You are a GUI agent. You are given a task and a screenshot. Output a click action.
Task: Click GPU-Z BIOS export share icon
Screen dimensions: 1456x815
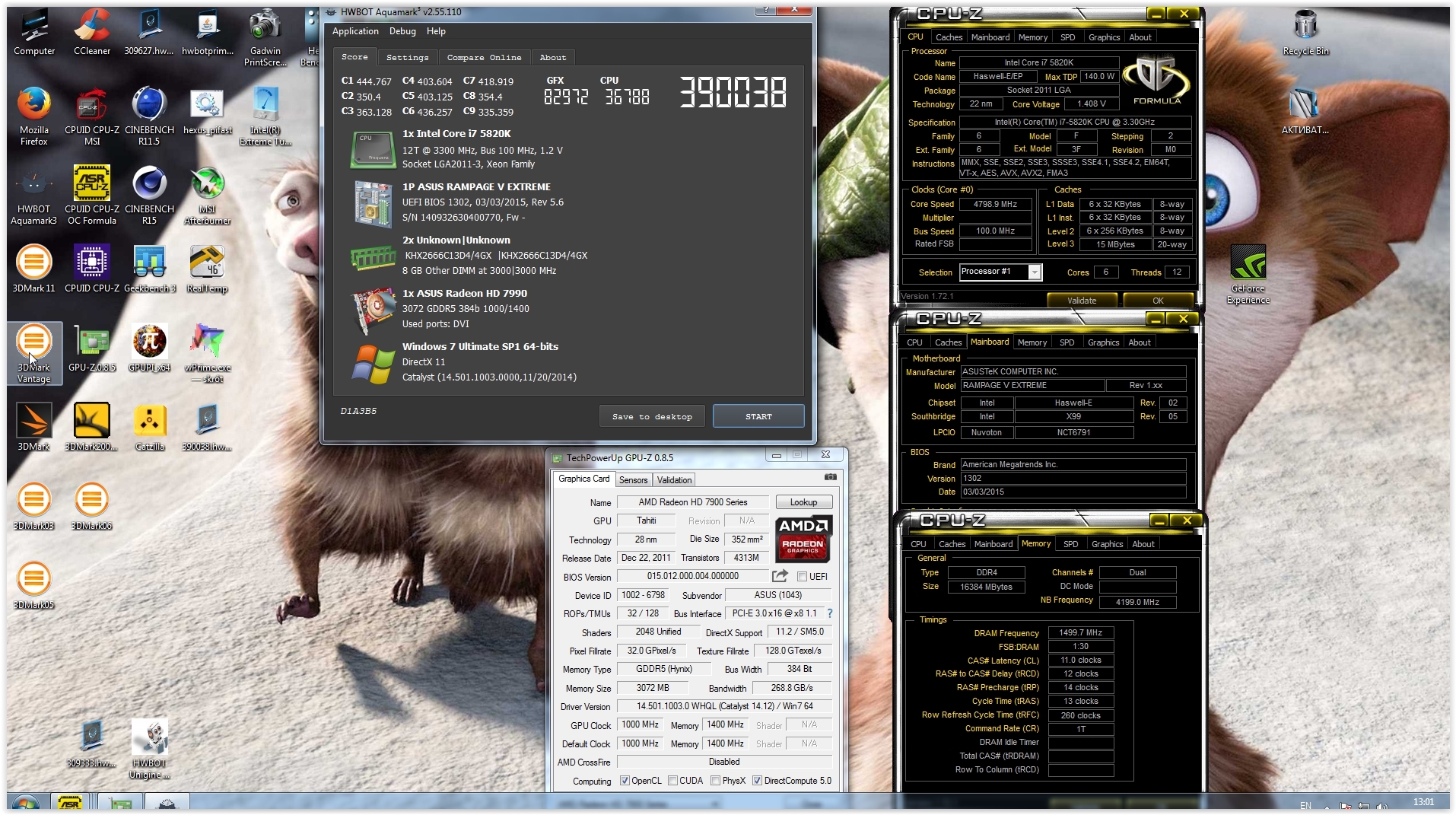click(780, 576)
